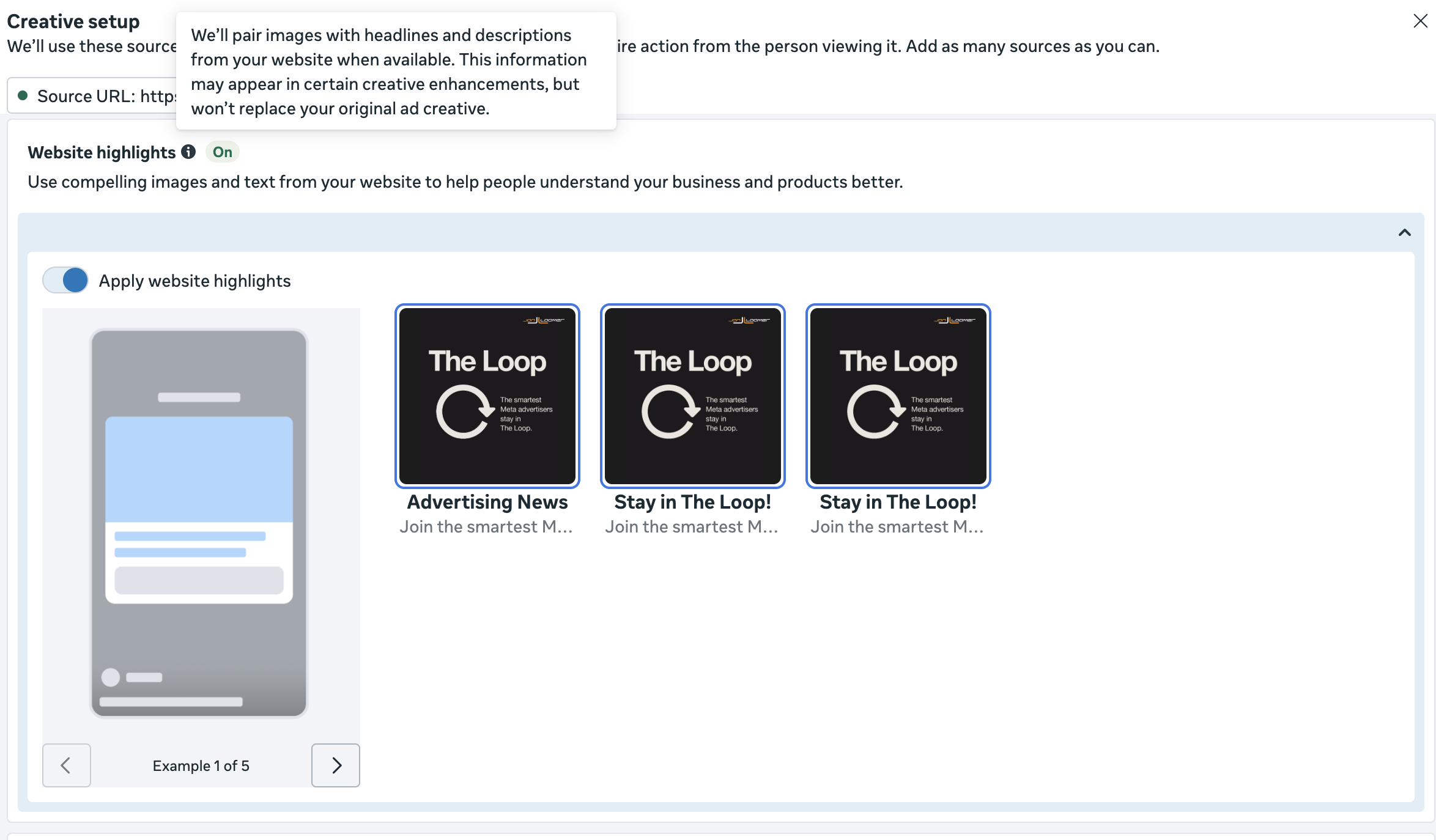Click the phone mockup preview image
Viewport: 1436px width, 840px height.
pos(199,523)
